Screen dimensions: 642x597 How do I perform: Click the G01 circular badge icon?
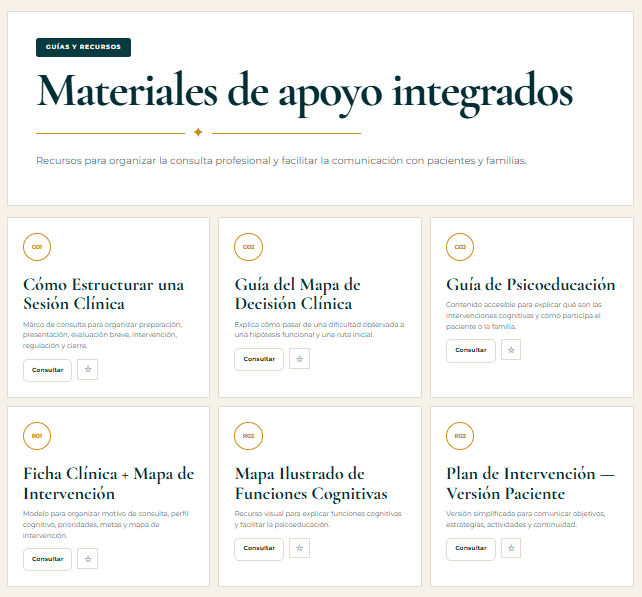pyautogui.click(x=37, y=247)
